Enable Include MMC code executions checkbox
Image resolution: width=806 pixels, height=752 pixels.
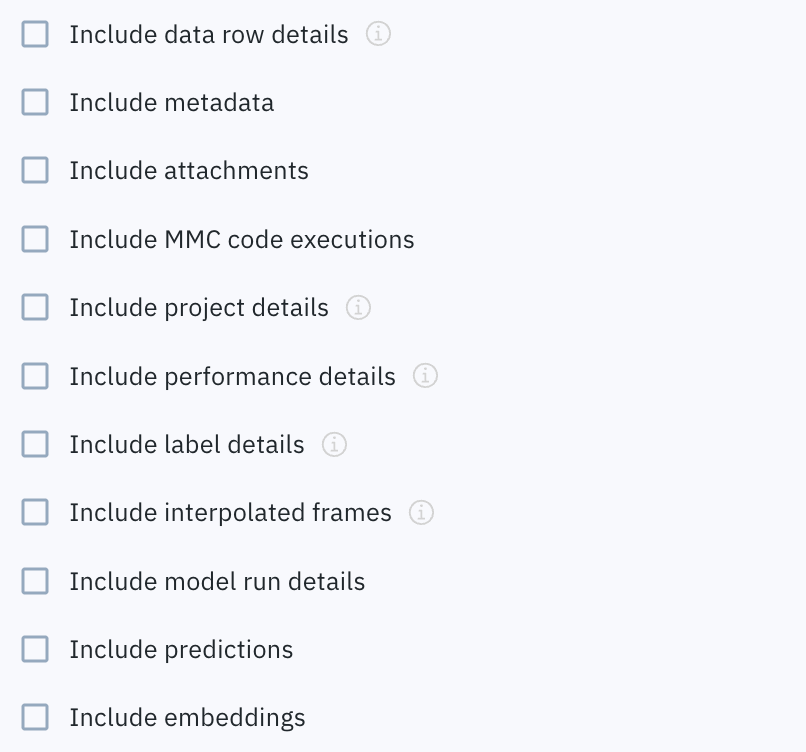pos(35,239)
